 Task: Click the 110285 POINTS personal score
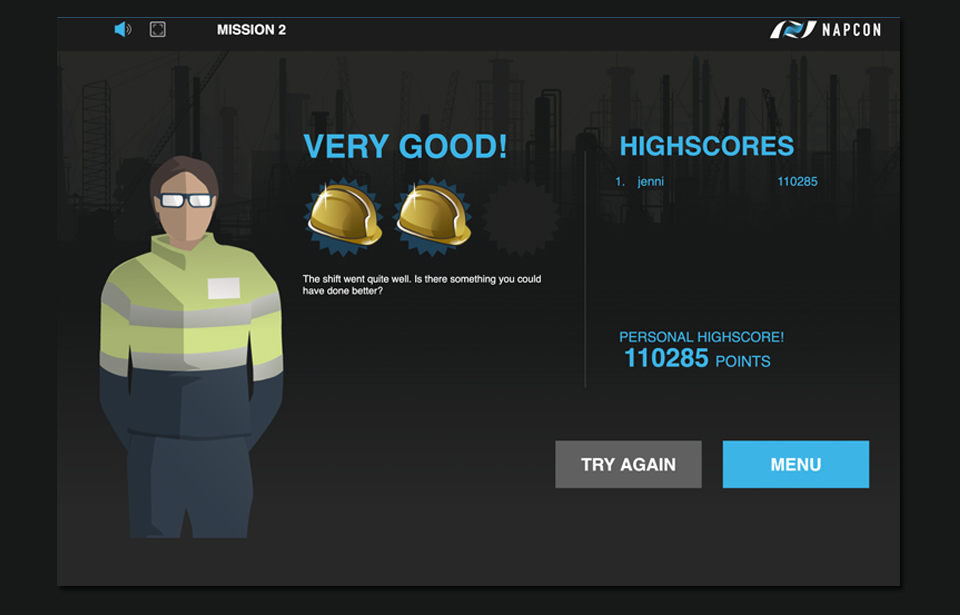tap(696, 359)
